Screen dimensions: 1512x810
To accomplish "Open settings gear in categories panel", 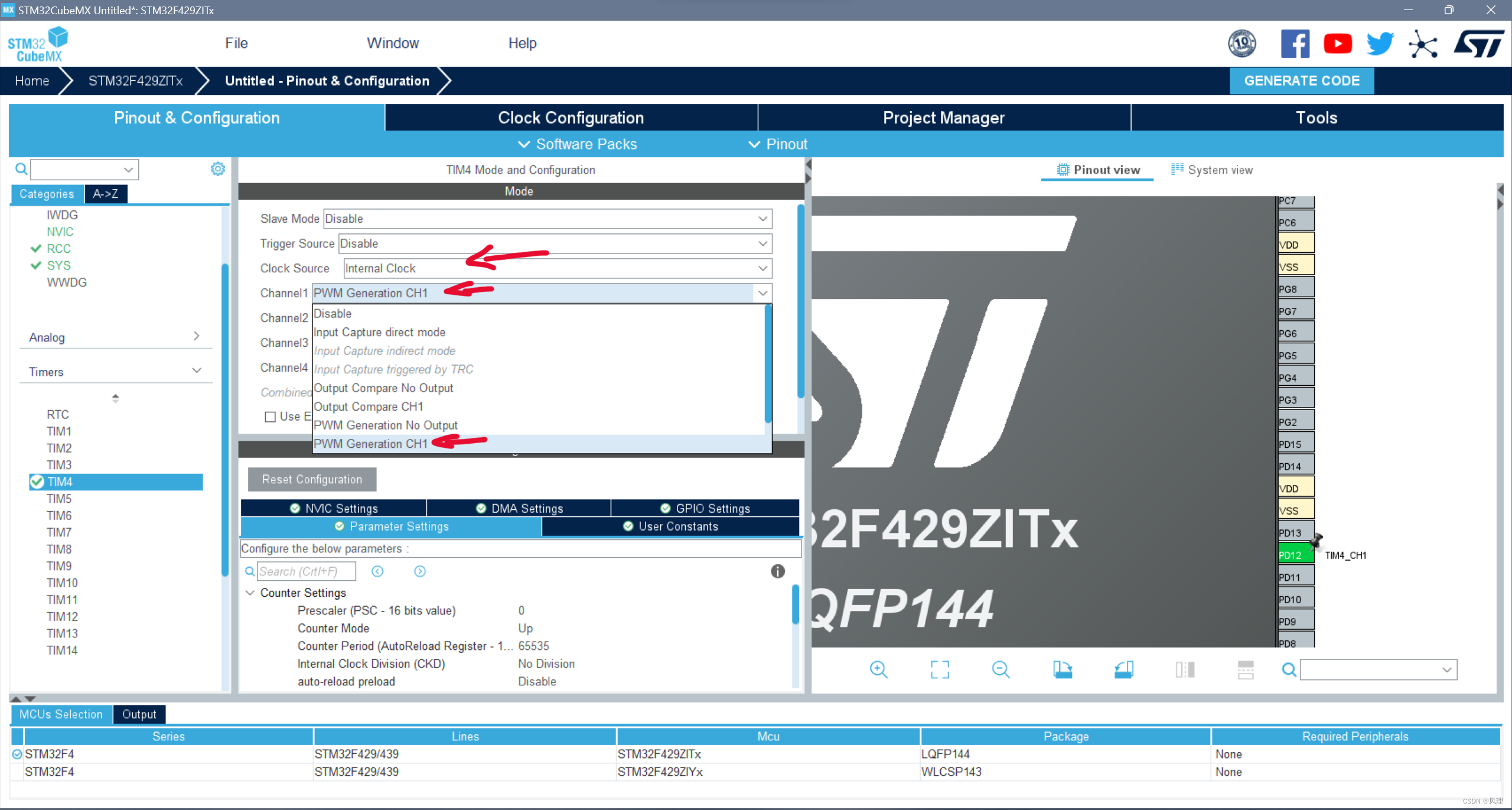I will click(x=217, y=169).
